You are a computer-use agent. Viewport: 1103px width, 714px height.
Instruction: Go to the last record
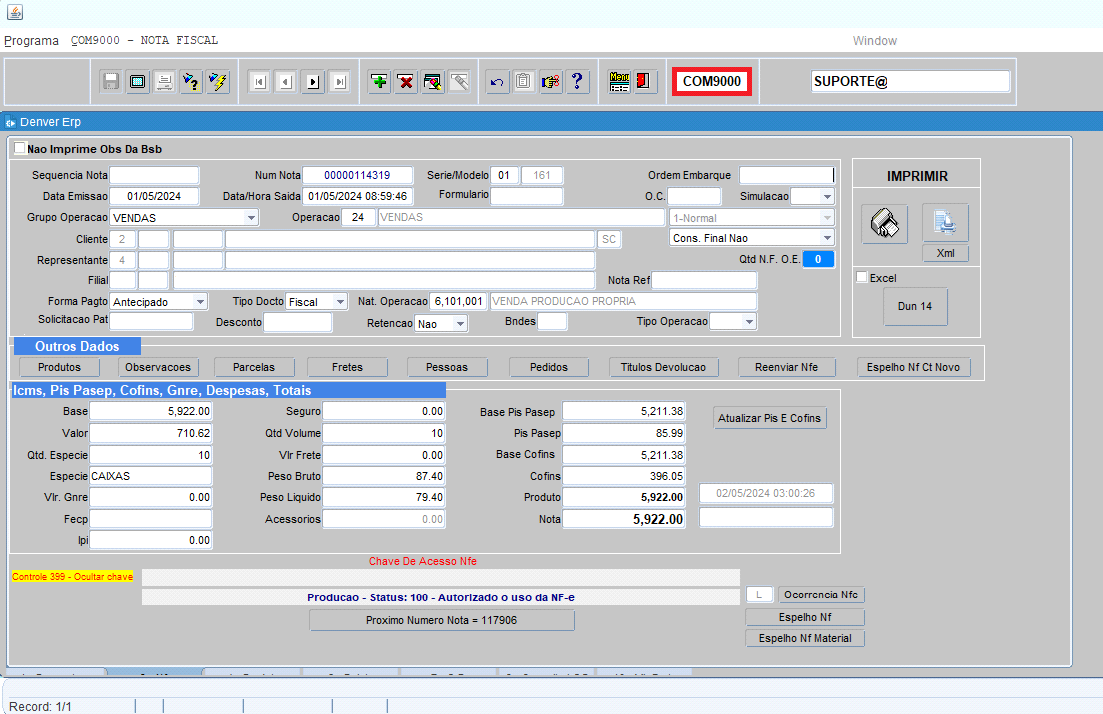click(340, 82)
